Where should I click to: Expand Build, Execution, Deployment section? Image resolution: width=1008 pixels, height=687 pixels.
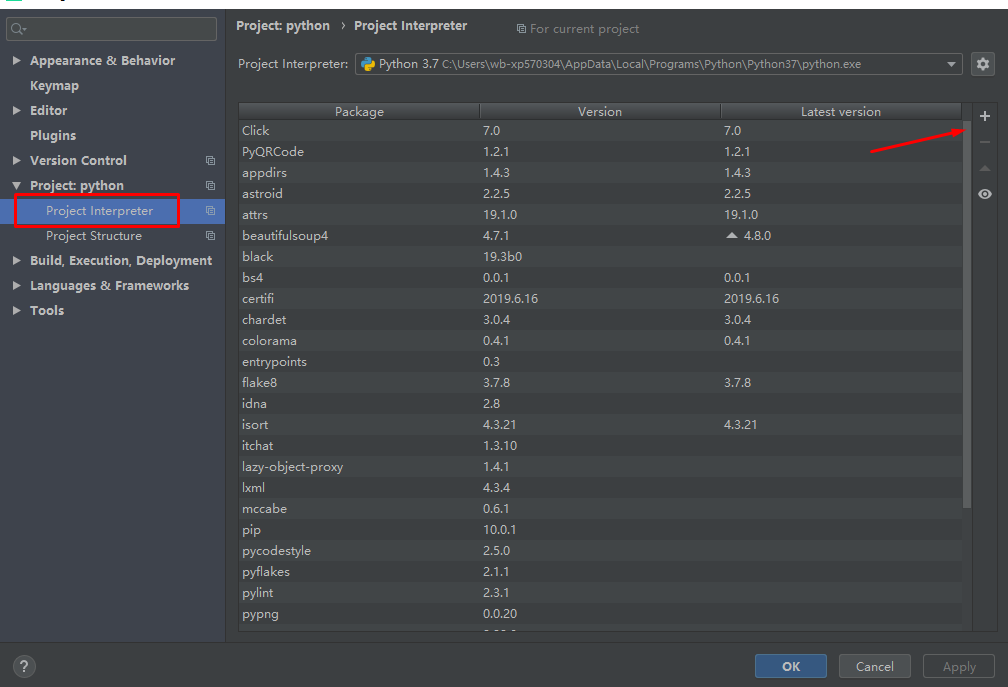click(x=17, y=260)
